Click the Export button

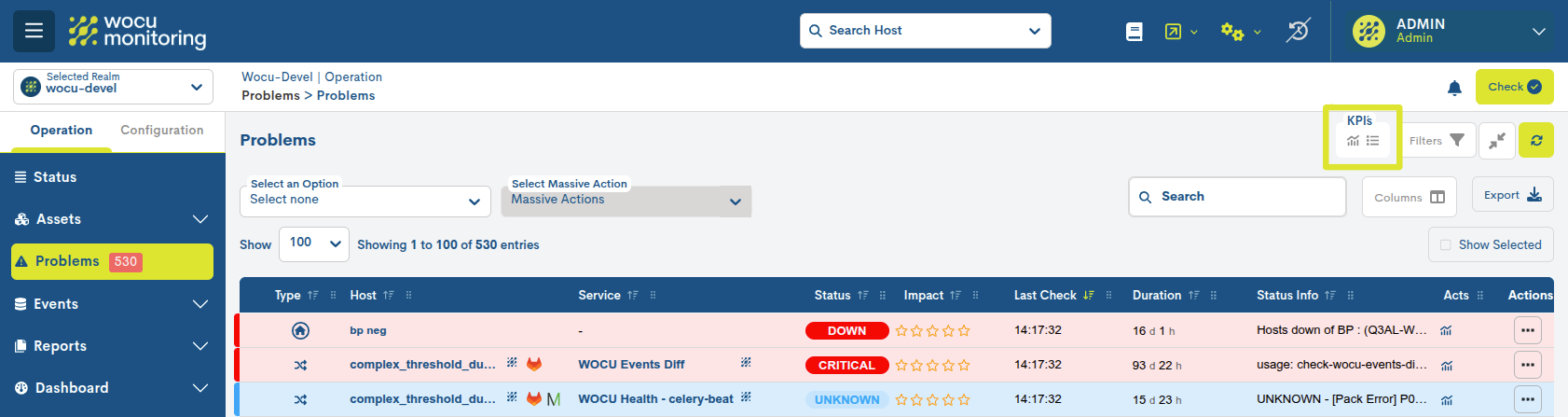pos(1511,196)
